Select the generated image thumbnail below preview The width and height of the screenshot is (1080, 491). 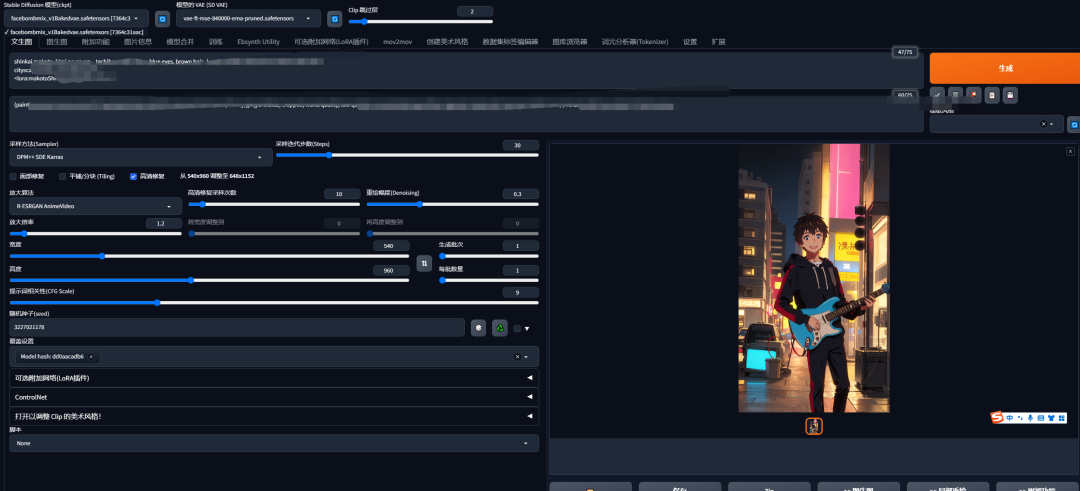(x=814, y=426)
